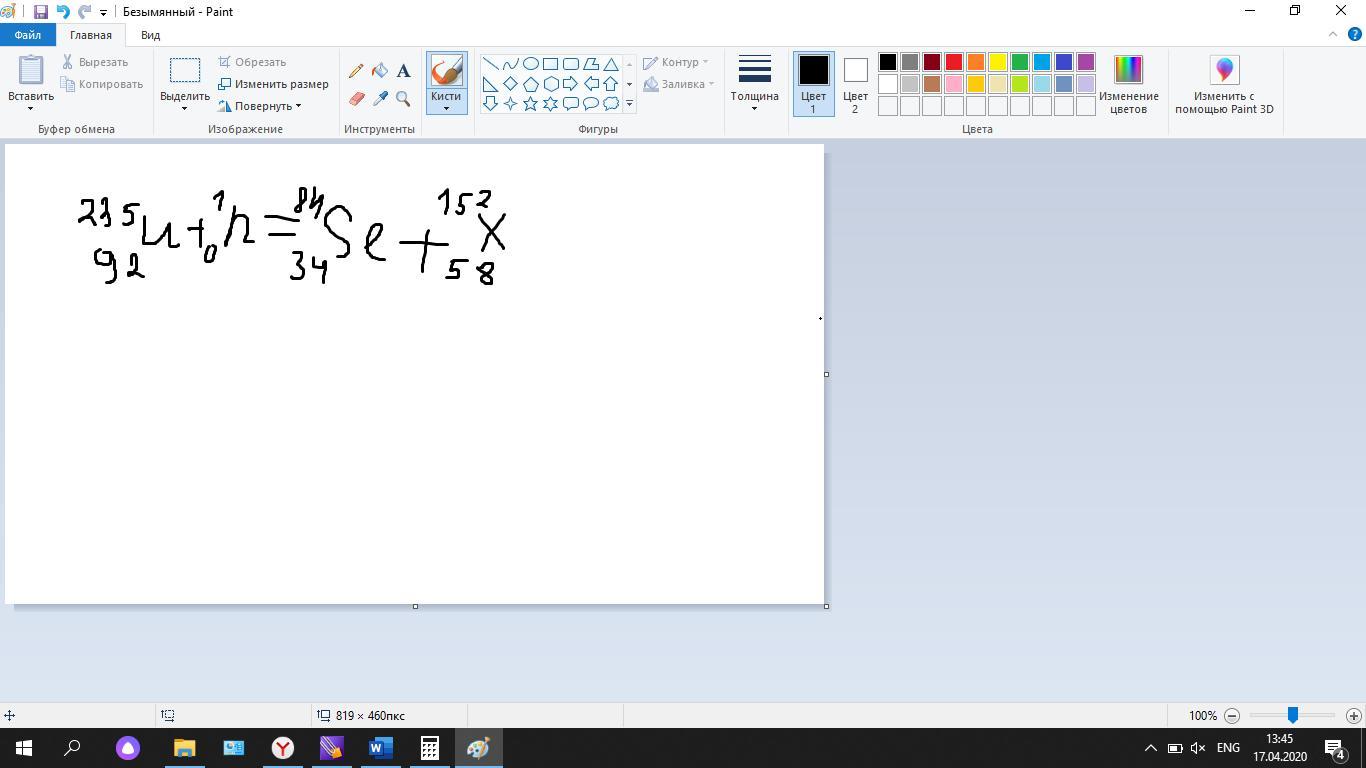This screenshot has height=768, width=1366.
Task: Select the five-point star shape
Action: coord(530,103)
